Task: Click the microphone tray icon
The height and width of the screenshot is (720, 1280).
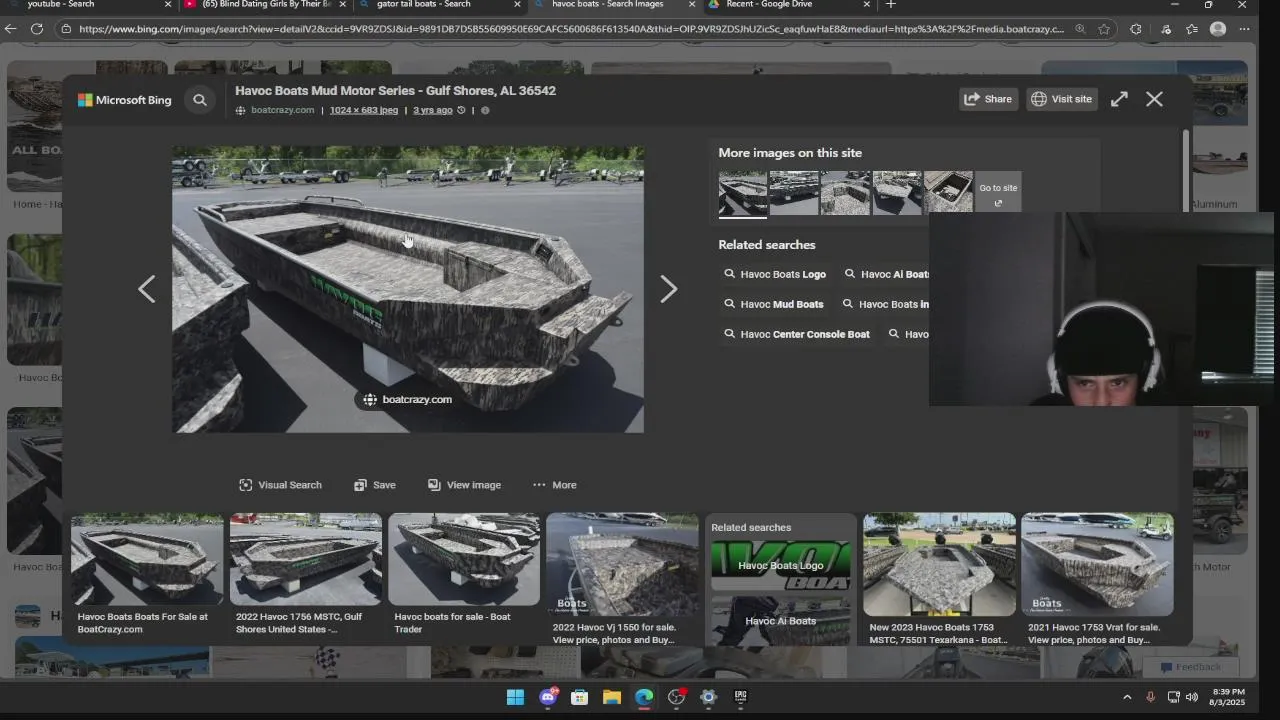Action: coord(1151,697)
